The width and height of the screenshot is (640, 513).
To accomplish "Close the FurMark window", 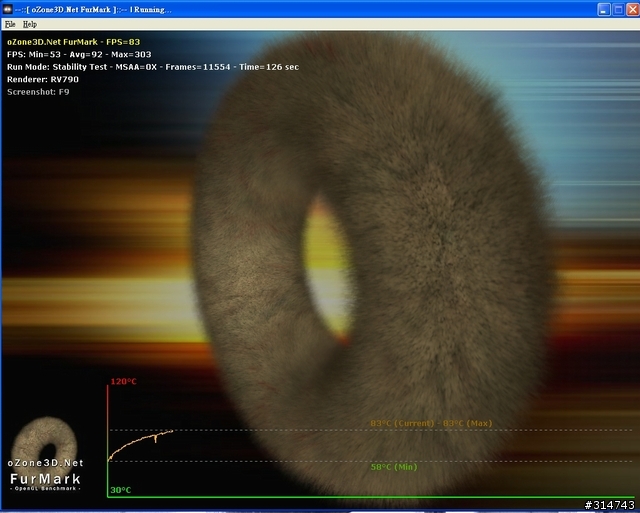I will point(633,9).
